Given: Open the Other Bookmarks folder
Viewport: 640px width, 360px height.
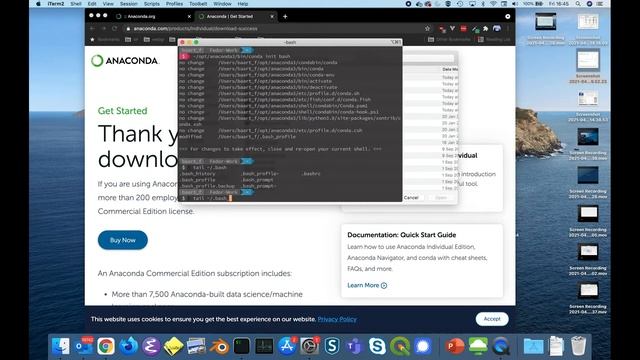Looking at the screenshot, I should pyautogui.click(x=449, y=40).
